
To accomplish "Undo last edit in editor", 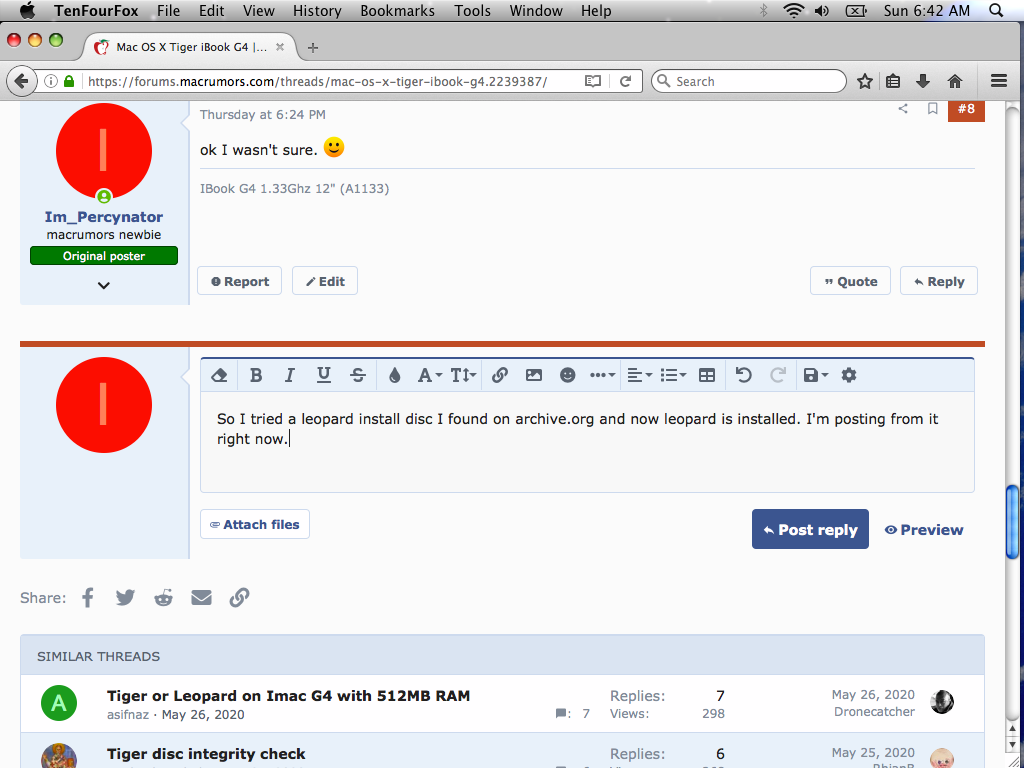I will 743,376.
